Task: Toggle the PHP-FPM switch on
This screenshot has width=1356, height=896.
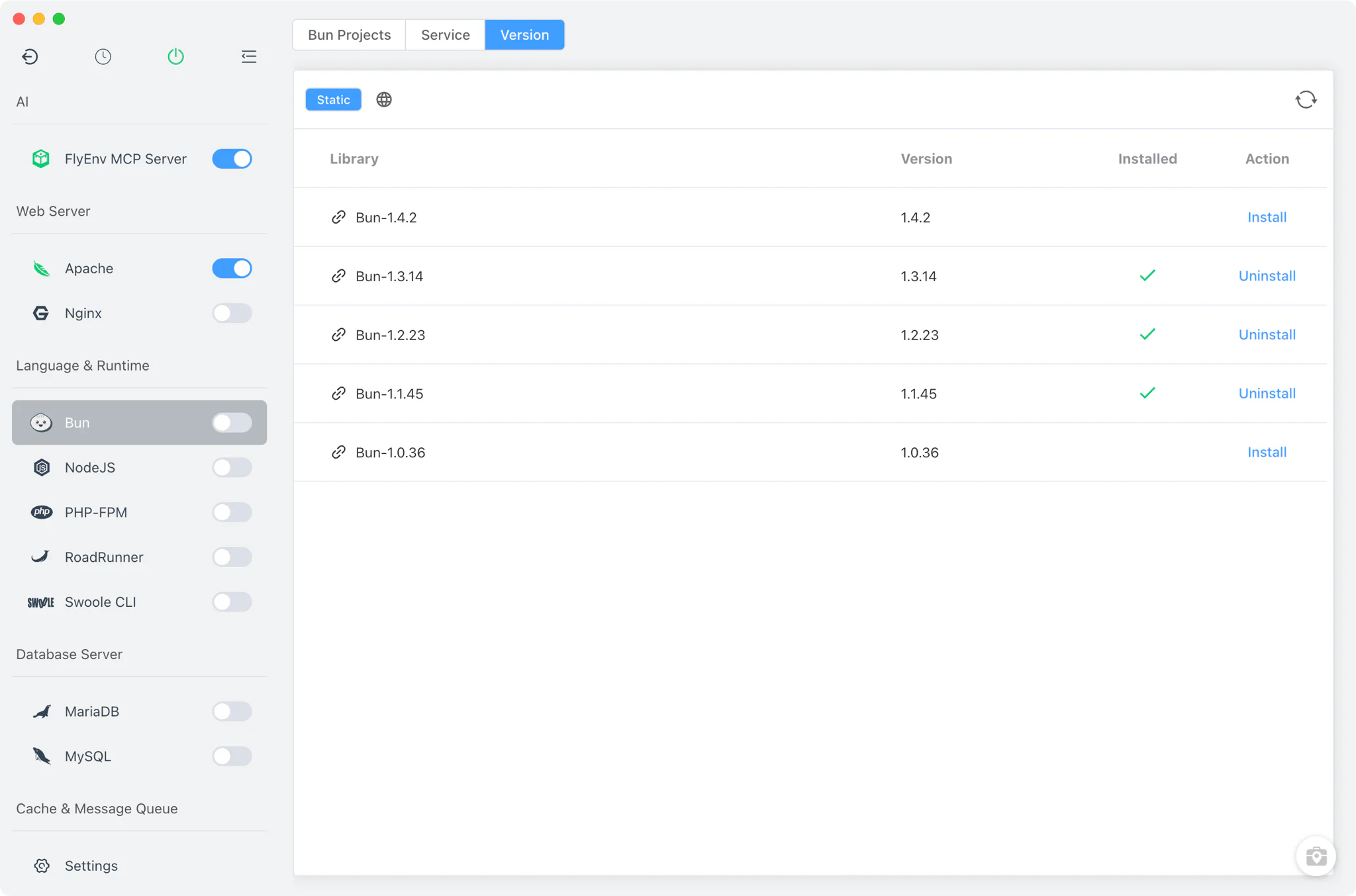Action: coord(232,512)
